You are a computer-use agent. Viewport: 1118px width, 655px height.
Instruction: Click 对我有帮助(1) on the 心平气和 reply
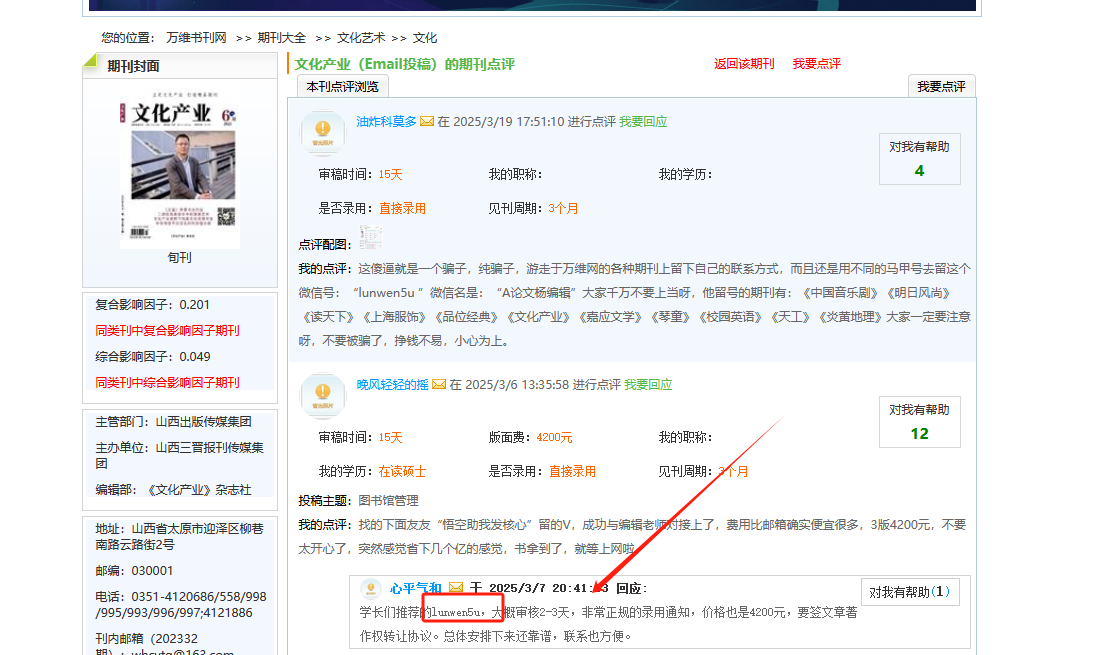(x=908, y=592)
